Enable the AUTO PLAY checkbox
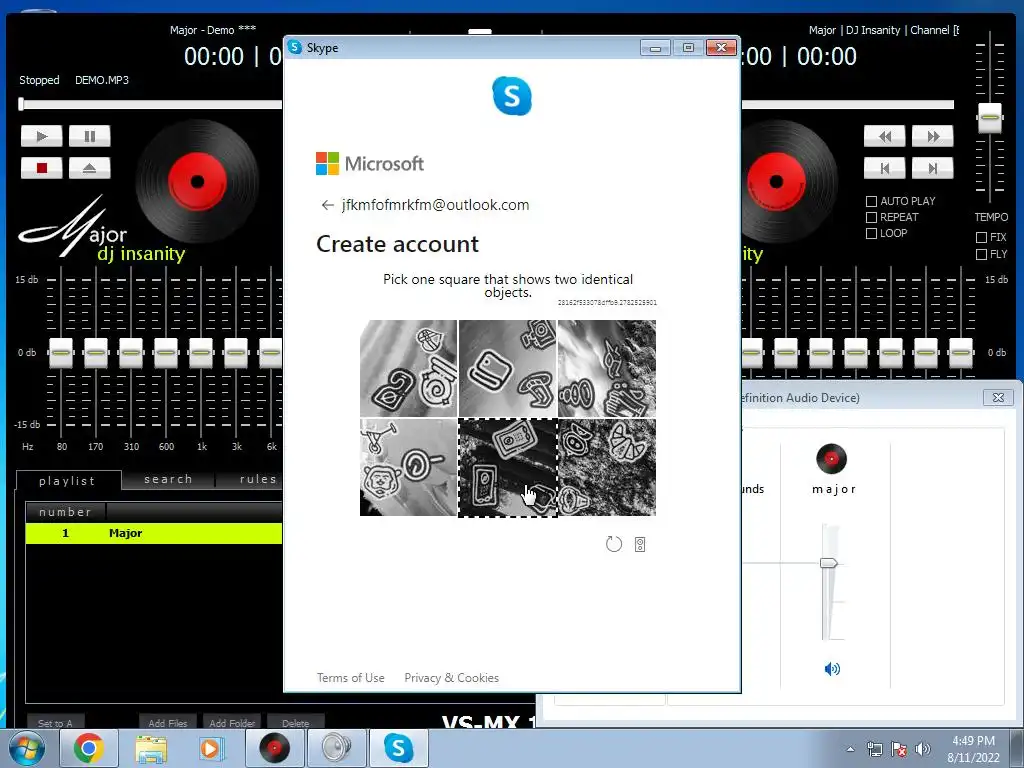This screenshot has height=768, width=1024. coord(871,201)
